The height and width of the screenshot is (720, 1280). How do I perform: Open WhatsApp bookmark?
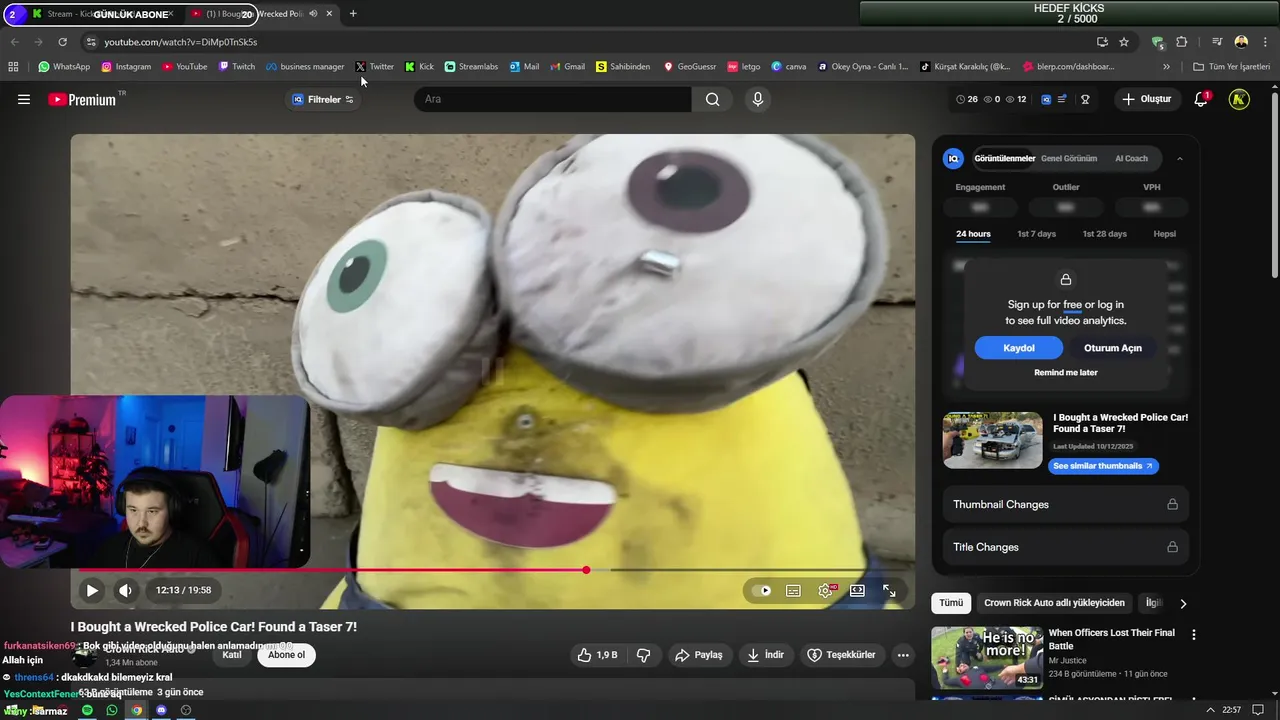(64, 67)
